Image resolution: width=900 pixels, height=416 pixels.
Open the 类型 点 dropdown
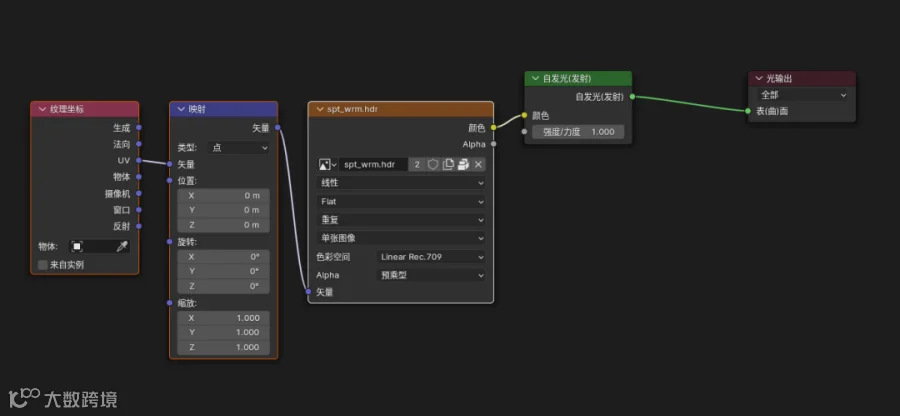238,148
